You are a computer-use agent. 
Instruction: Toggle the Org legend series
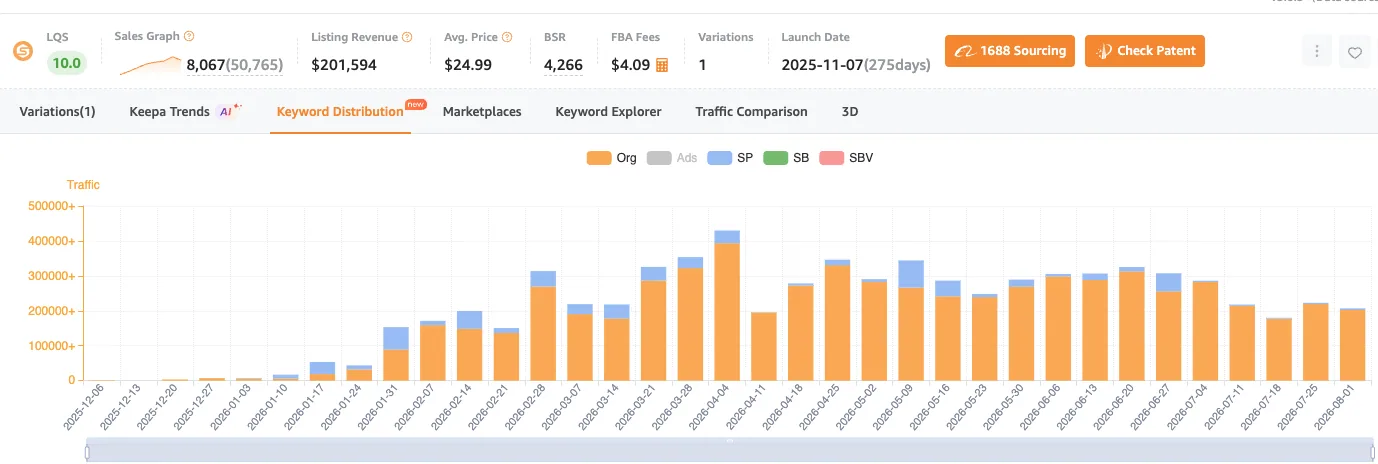pyautogui.click(x=612, y=158)
